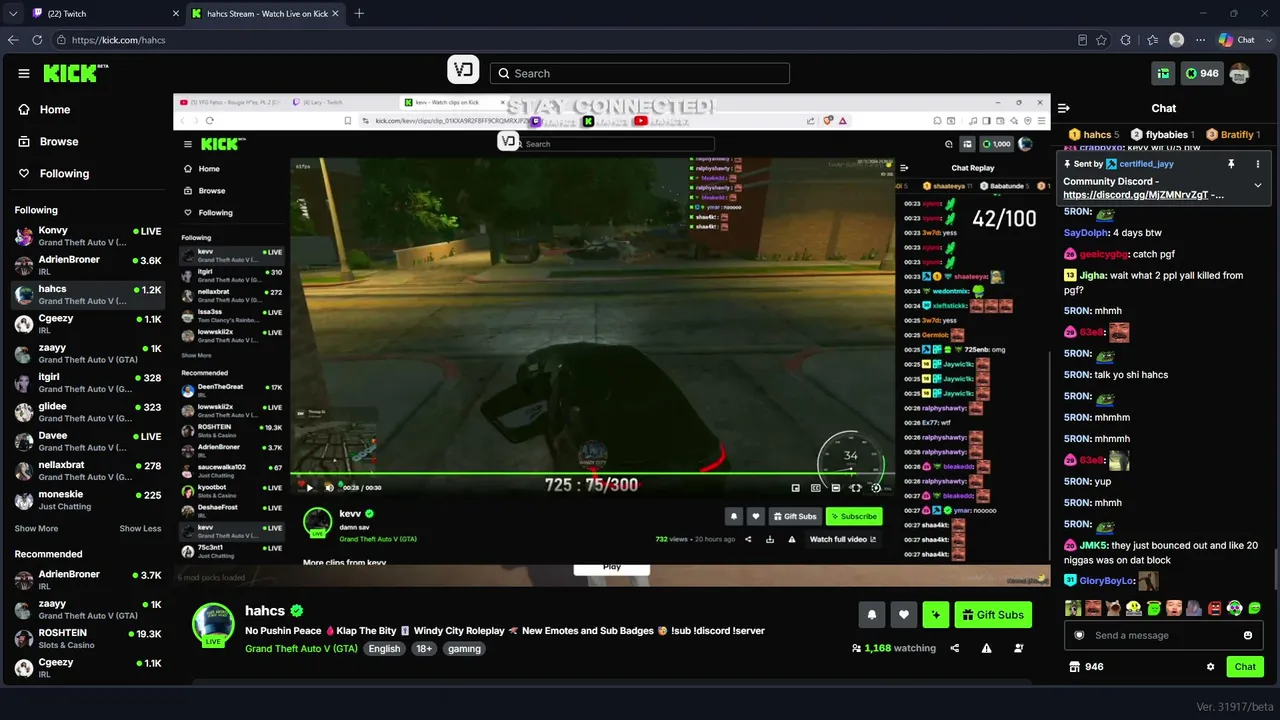Screen dimensions: 1280x720
Task: Click the KICK logo
Action: coord(75,73)
